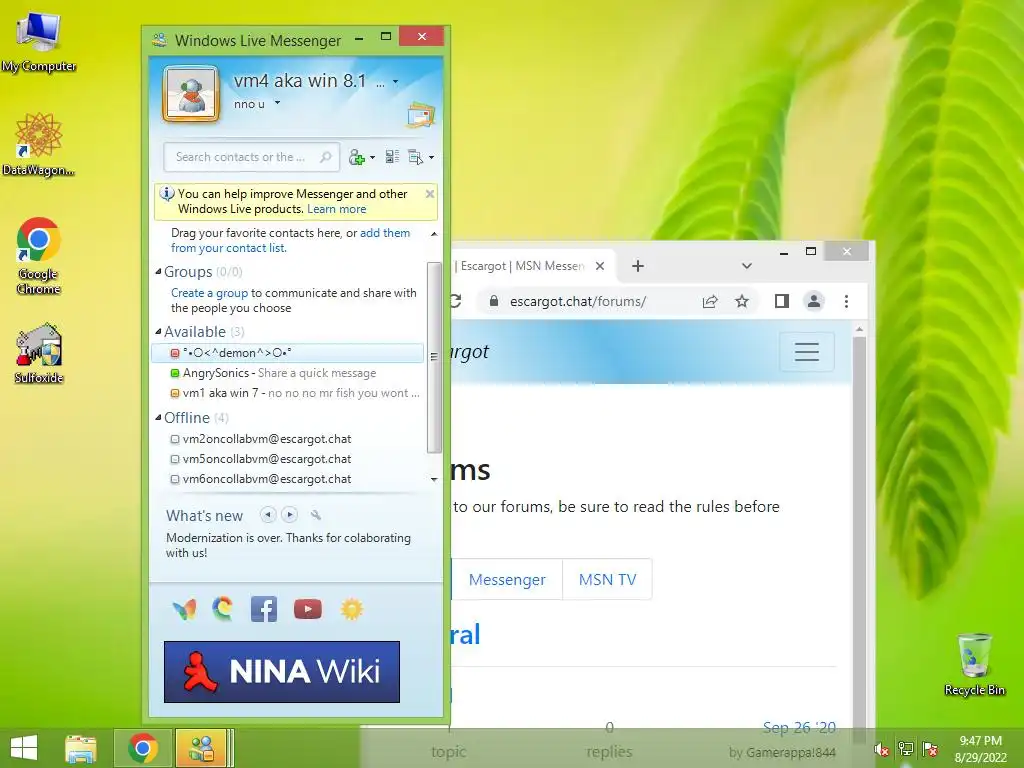This screenshot has width=1024, height=768.
Task: Click the Windows Start button
Action: [24, 748]
